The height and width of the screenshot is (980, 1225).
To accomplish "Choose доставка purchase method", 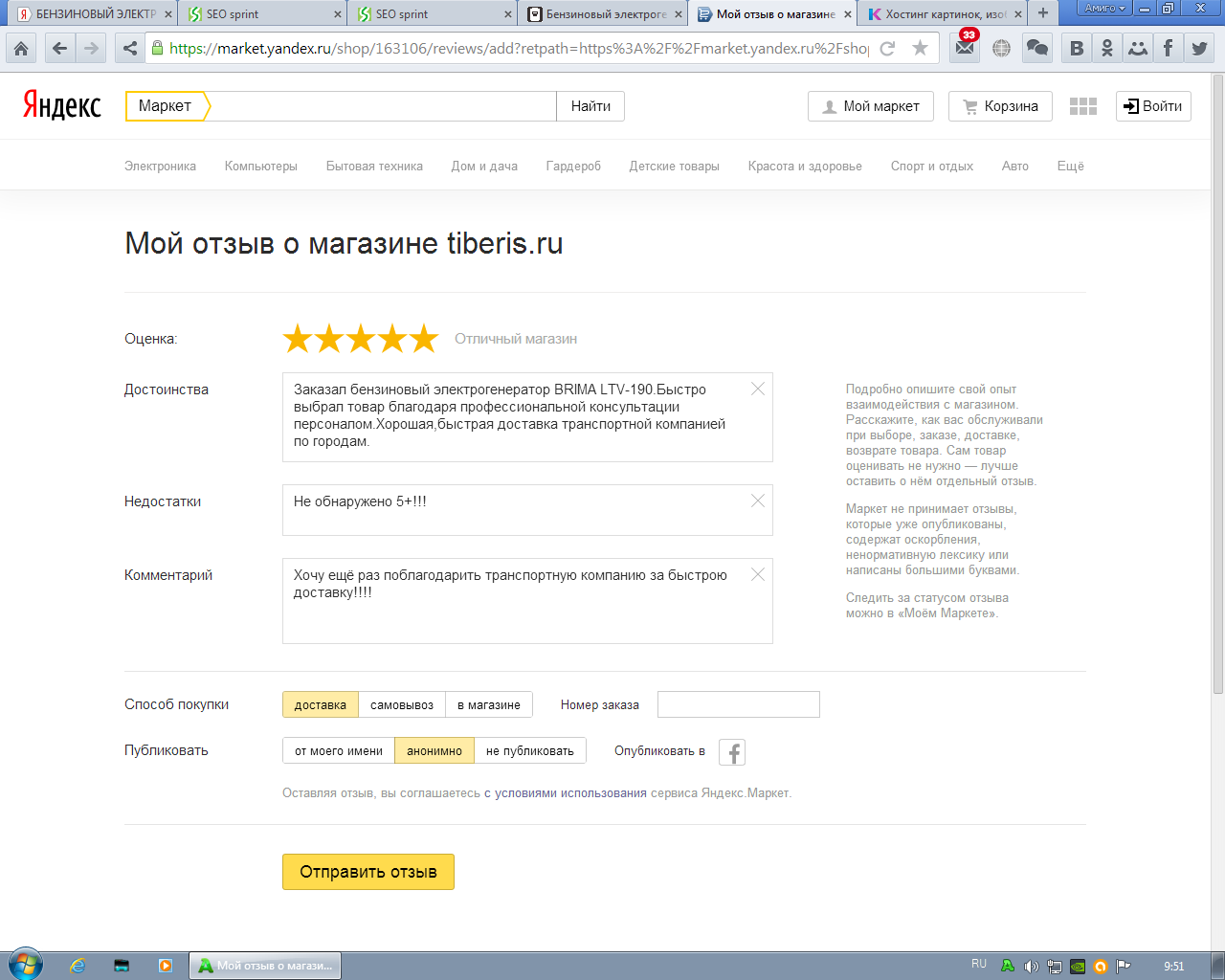I will [x=321, y=704].
